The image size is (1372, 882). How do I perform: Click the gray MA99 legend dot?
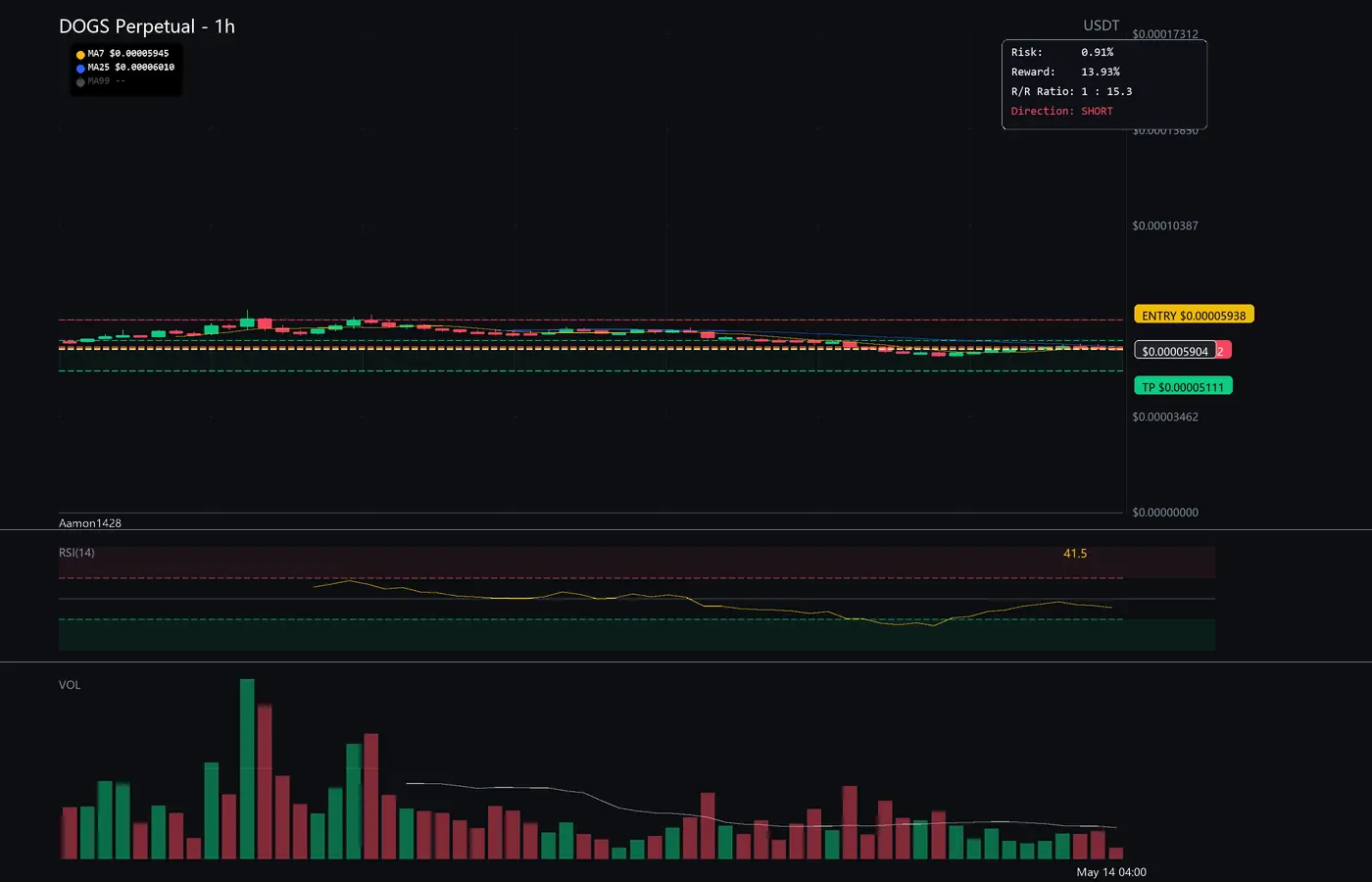[x=80, y=82]
